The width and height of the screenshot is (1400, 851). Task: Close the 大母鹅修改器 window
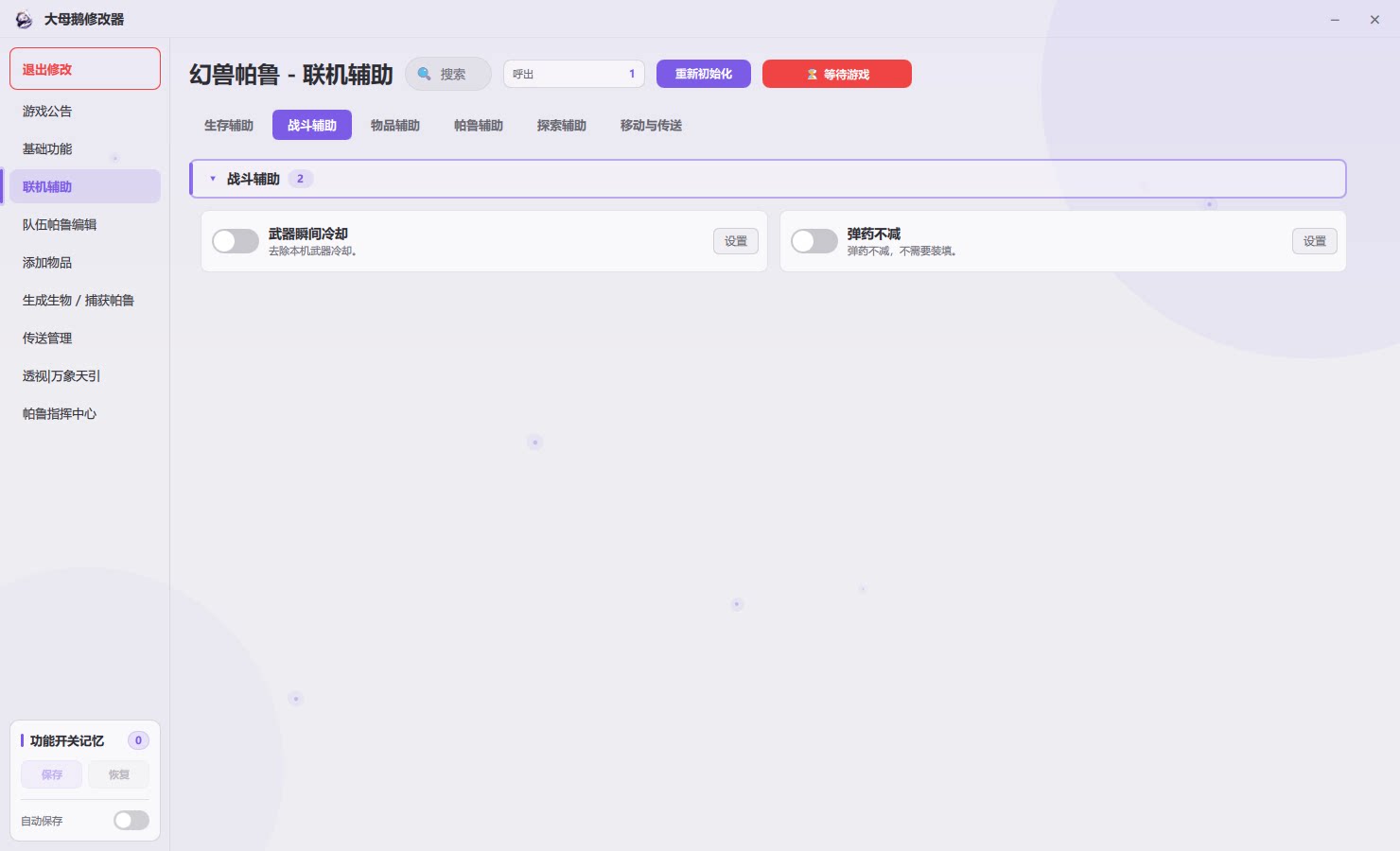[x=1374, y=19]
